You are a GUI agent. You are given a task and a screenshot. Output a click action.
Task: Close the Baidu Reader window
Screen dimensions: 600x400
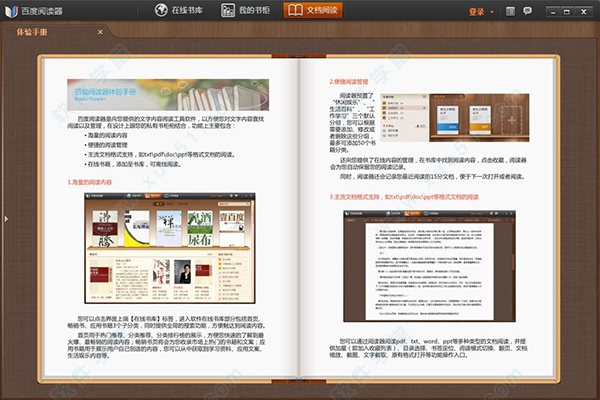pos(584,12)
